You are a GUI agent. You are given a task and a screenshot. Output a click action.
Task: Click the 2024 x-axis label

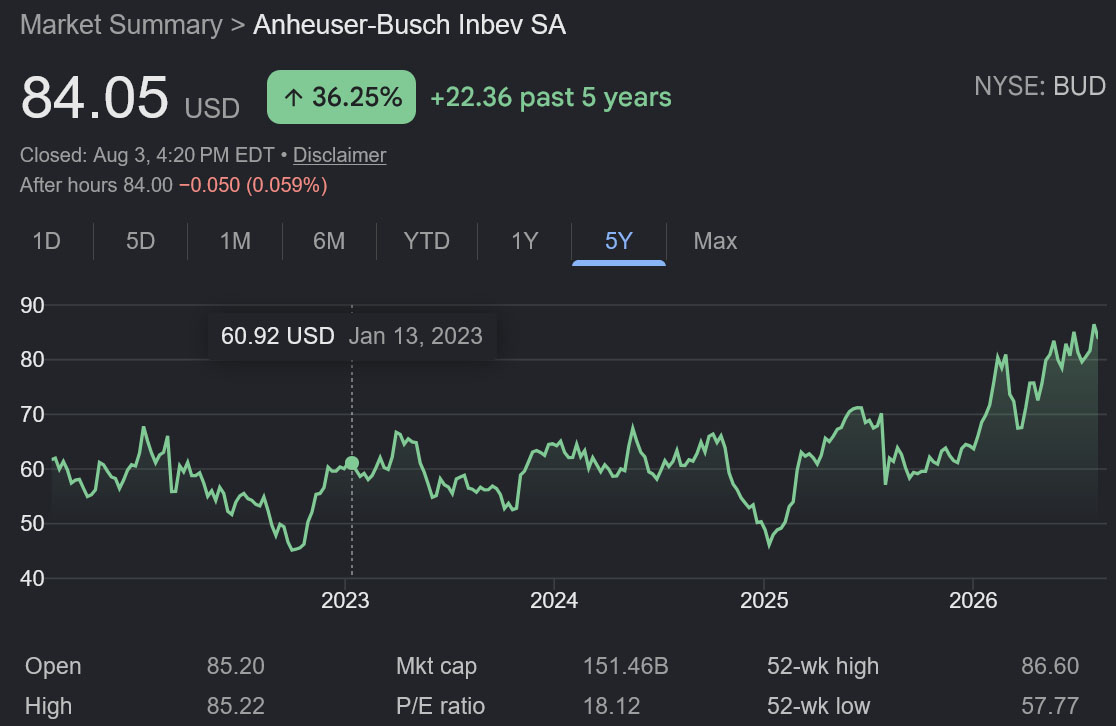(554, 601)
